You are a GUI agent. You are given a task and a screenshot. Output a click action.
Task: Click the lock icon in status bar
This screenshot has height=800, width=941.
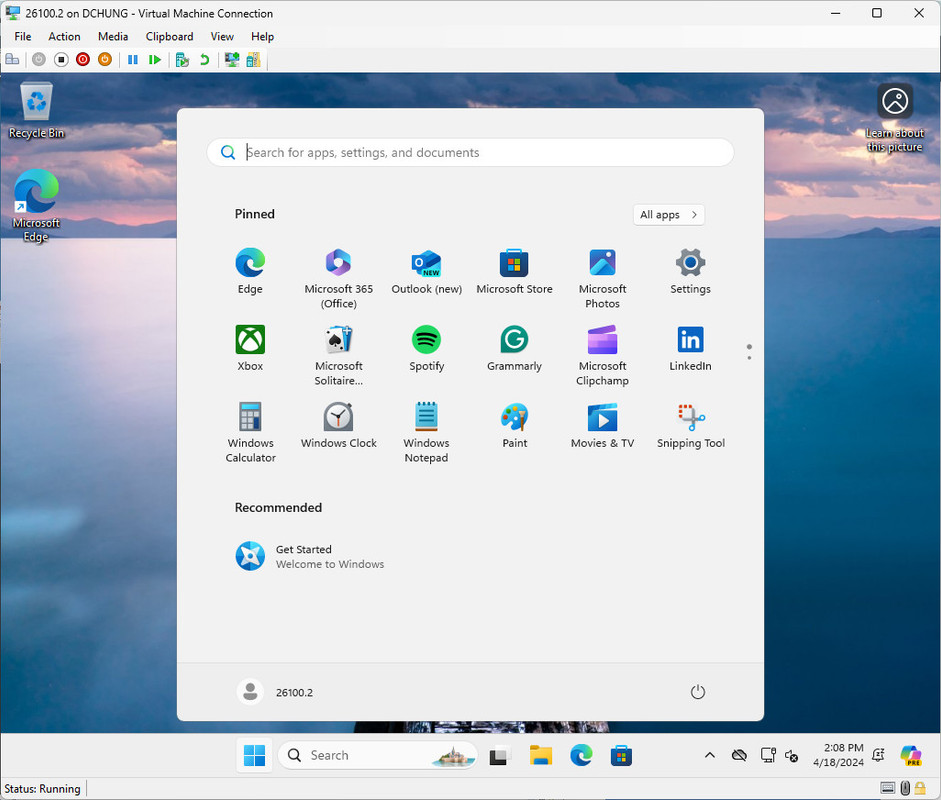pos(920,787)
